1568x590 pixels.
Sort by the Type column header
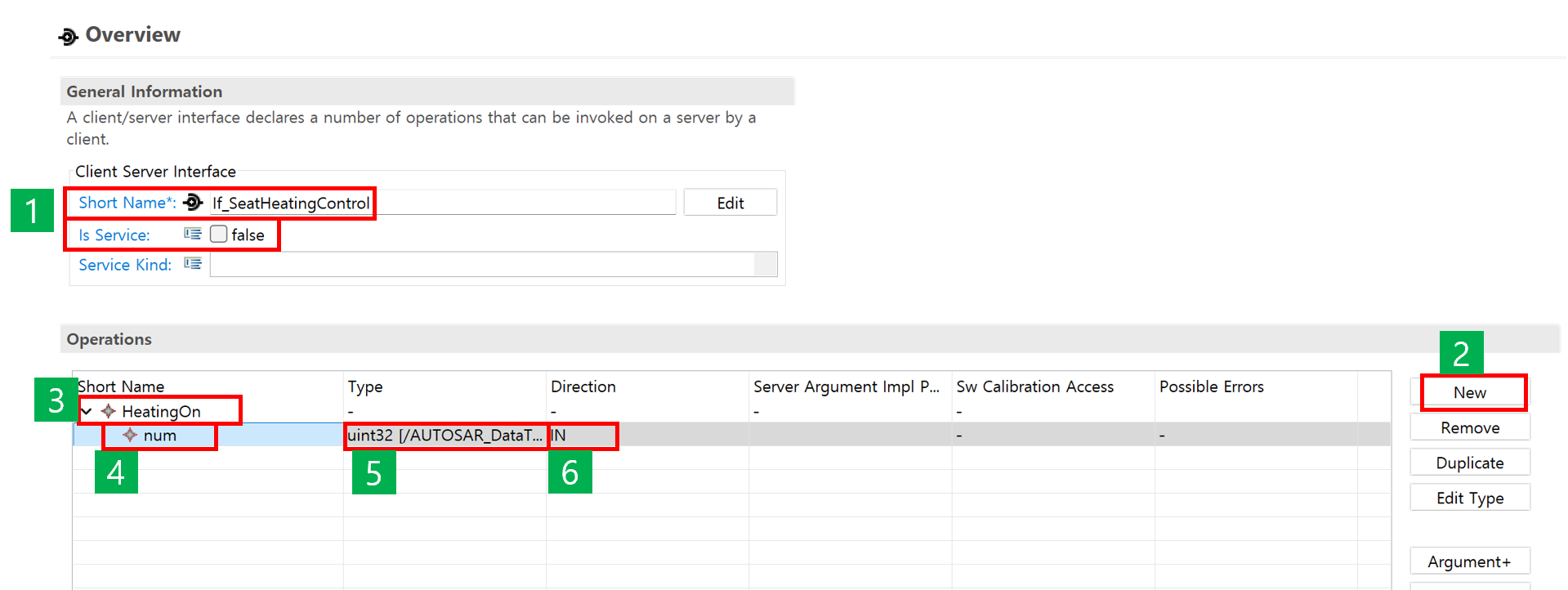point(365,387)
